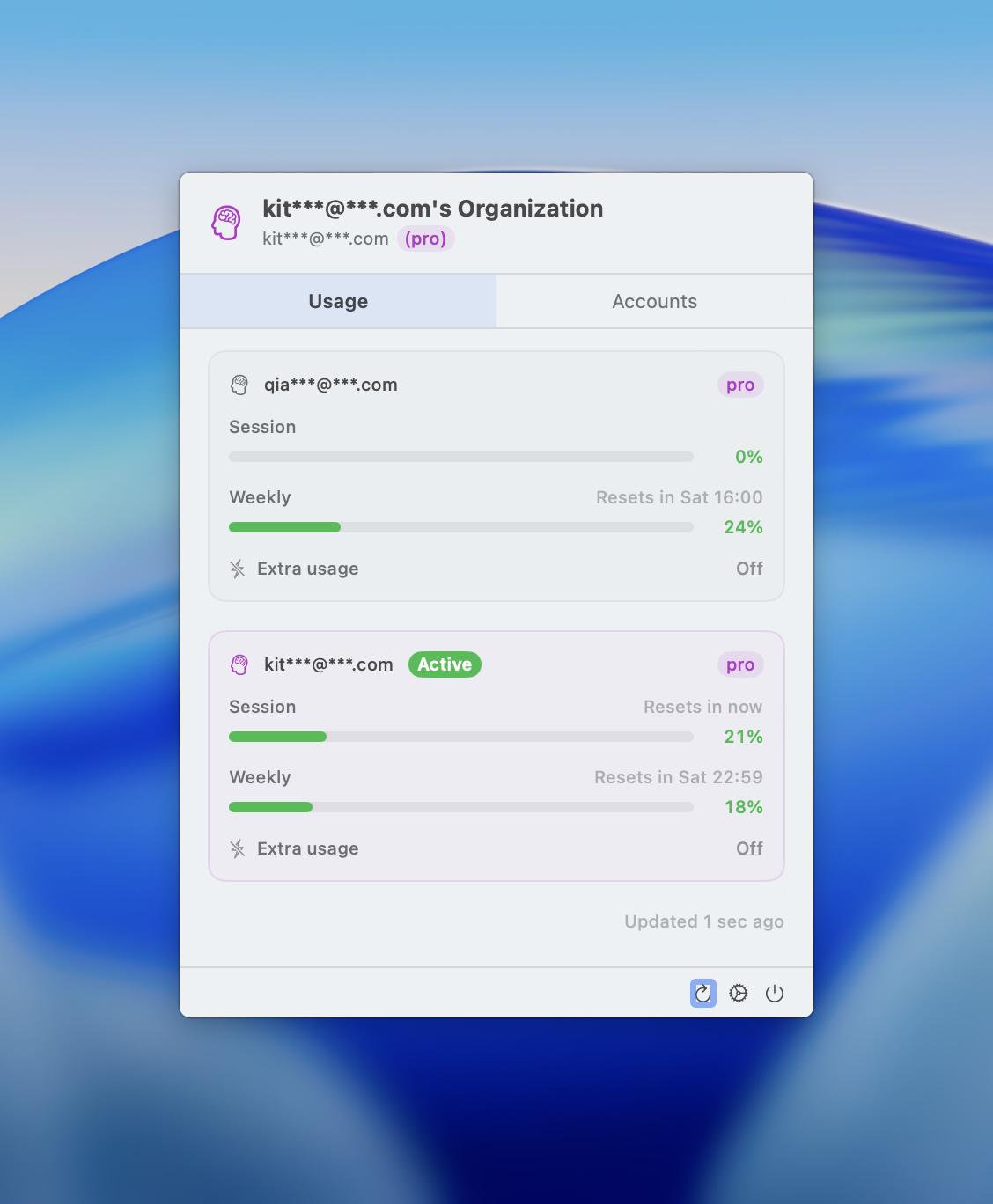Viewport: 993px width, 1204px height.
Task: Click the power quit icon
Action: click(x=775, y=994)
